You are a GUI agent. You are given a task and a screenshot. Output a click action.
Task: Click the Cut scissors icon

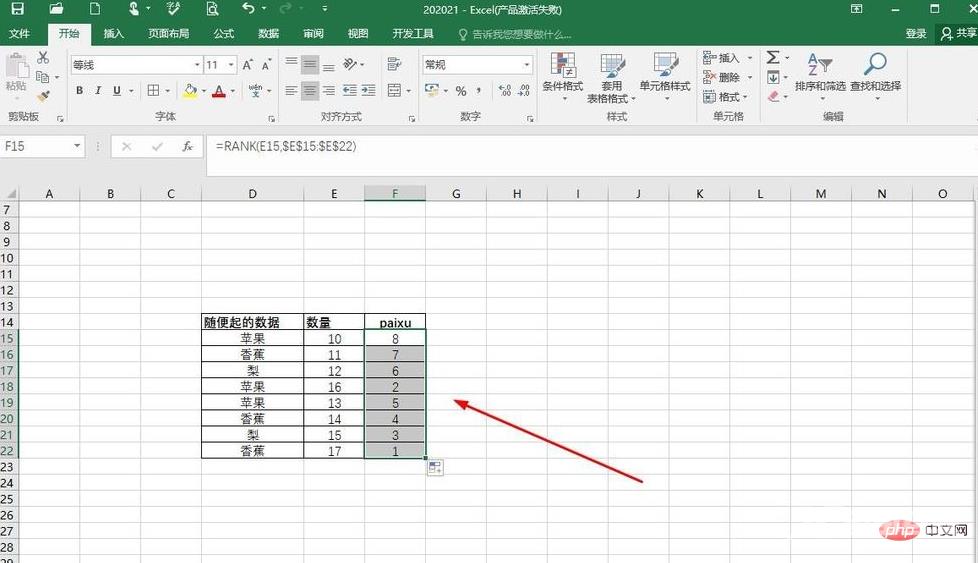tap(43, 58)
